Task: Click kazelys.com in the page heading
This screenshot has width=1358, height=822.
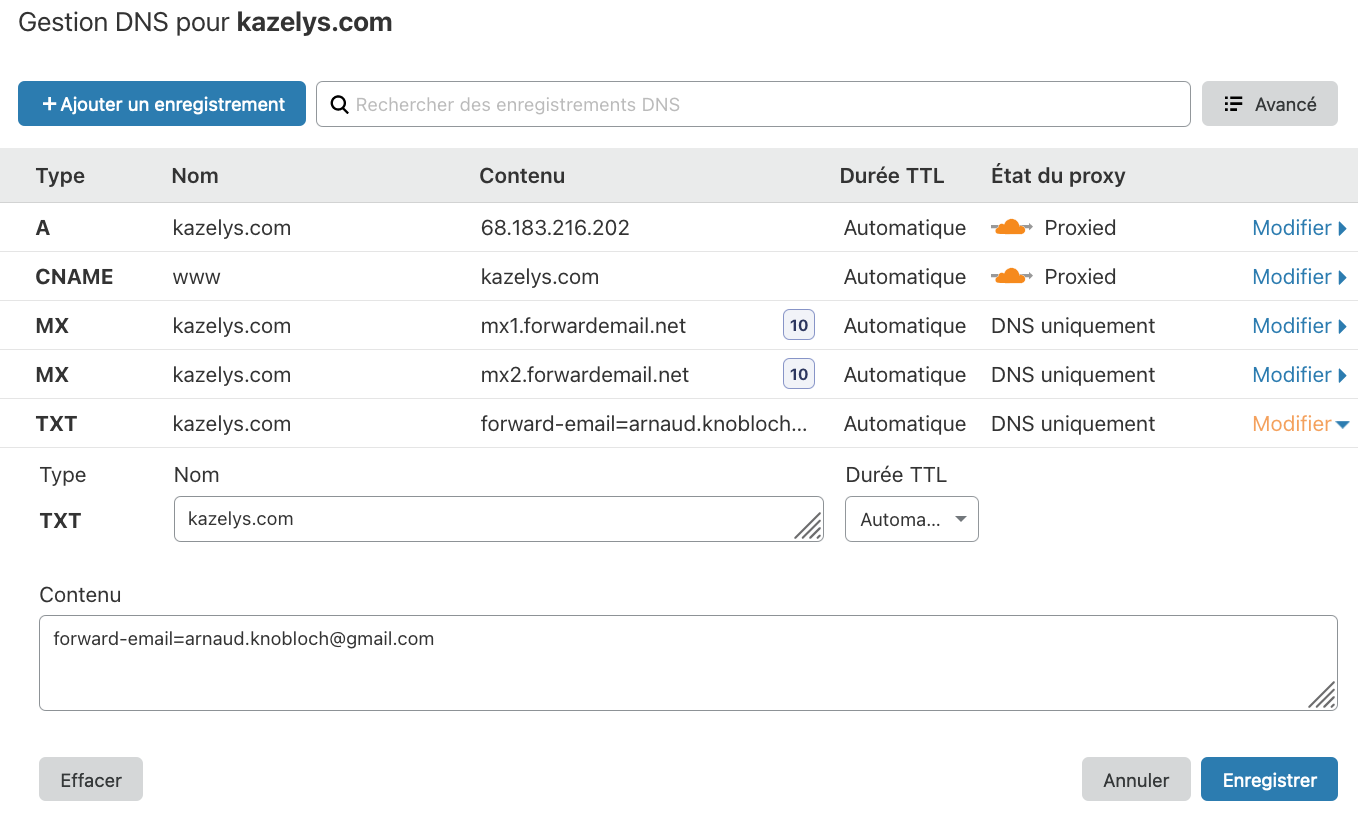Action: coord(314,23)
